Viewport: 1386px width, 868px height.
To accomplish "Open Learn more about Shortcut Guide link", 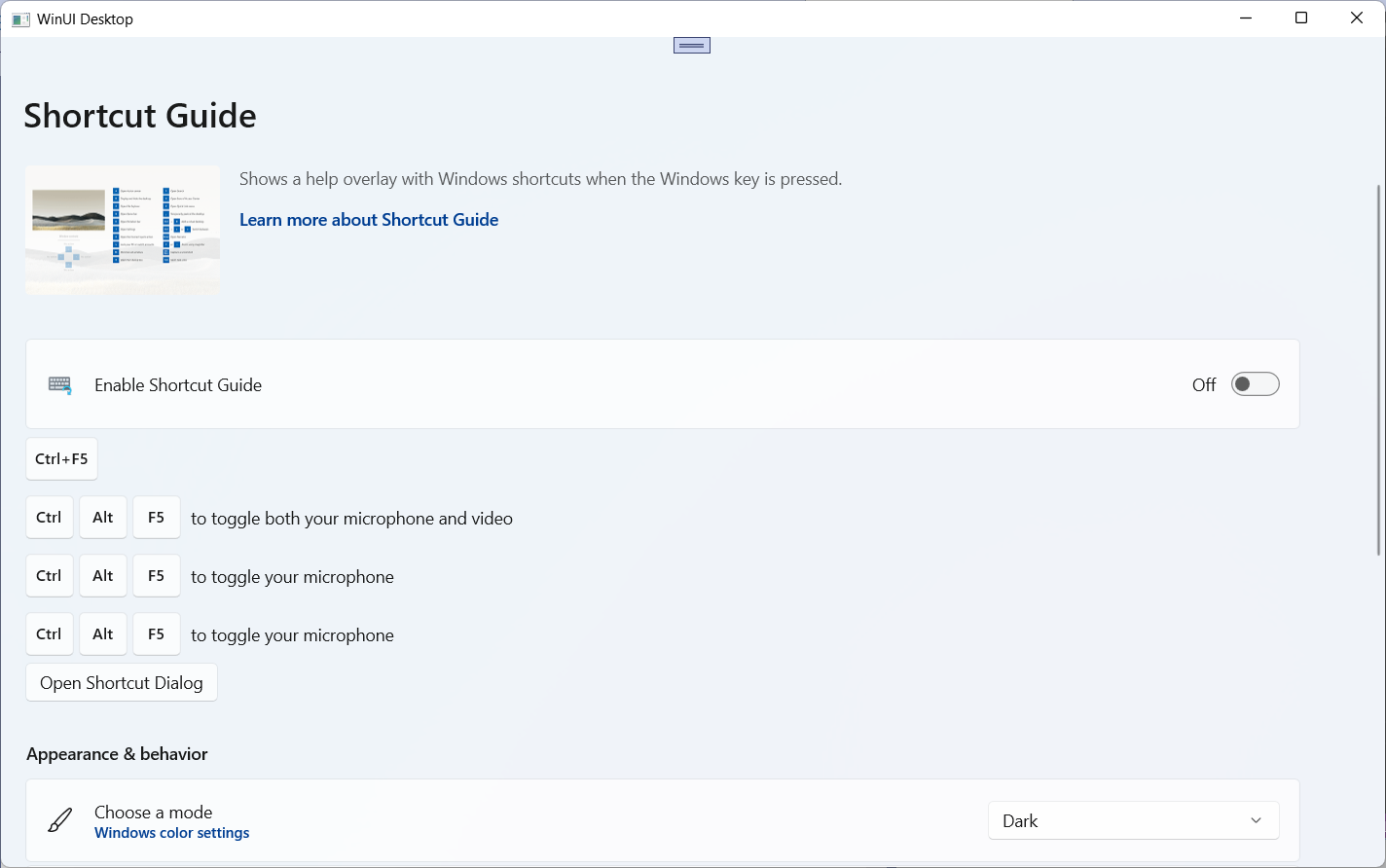I will [x=369, y=220].
